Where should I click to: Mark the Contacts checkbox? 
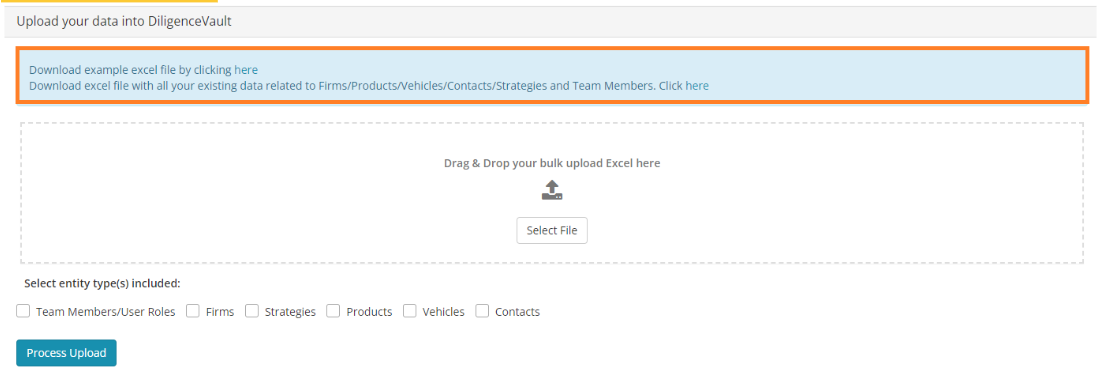tap(482, 311)
